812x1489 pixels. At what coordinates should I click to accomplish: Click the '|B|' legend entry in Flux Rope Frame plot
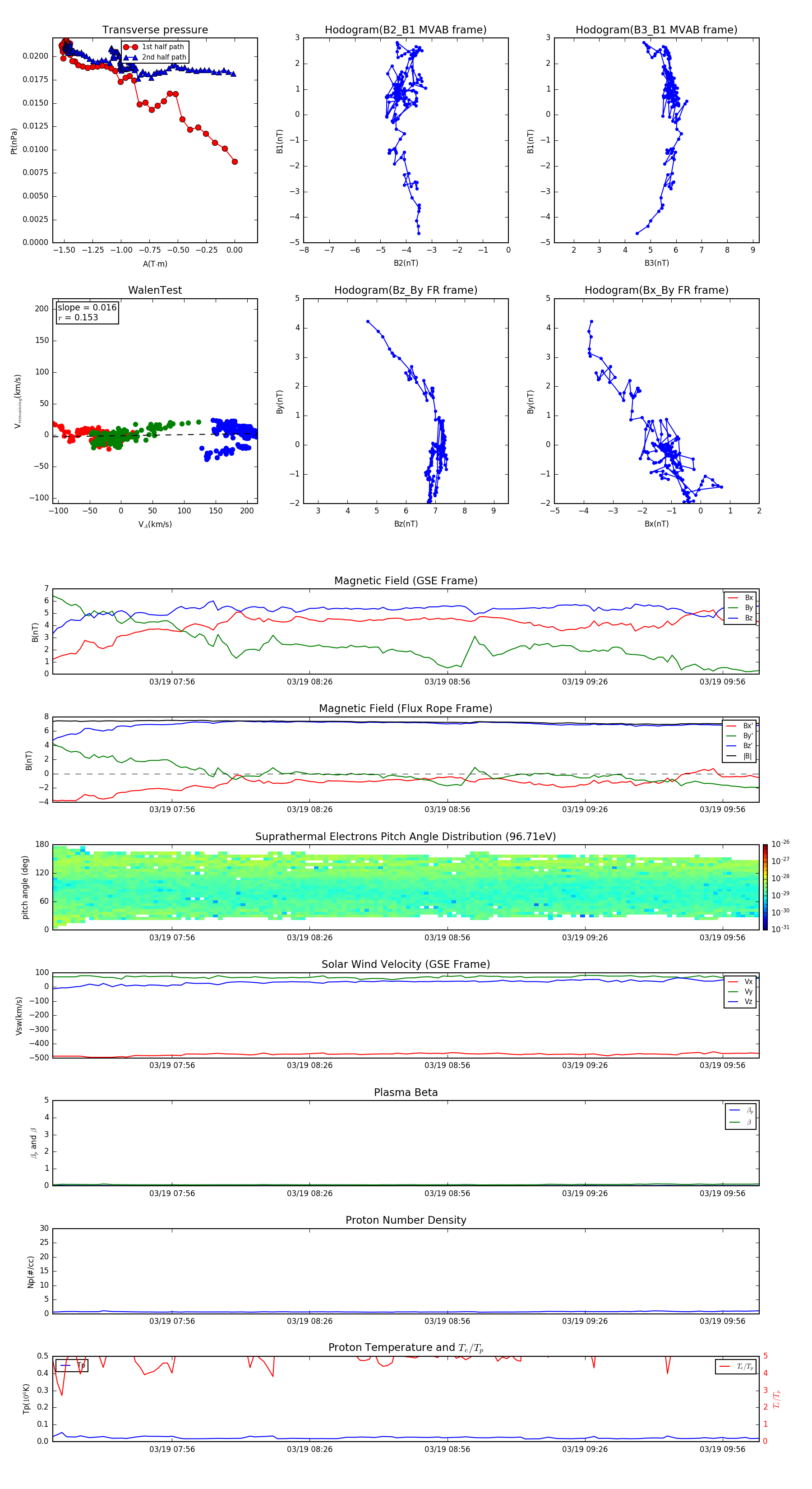740,756
